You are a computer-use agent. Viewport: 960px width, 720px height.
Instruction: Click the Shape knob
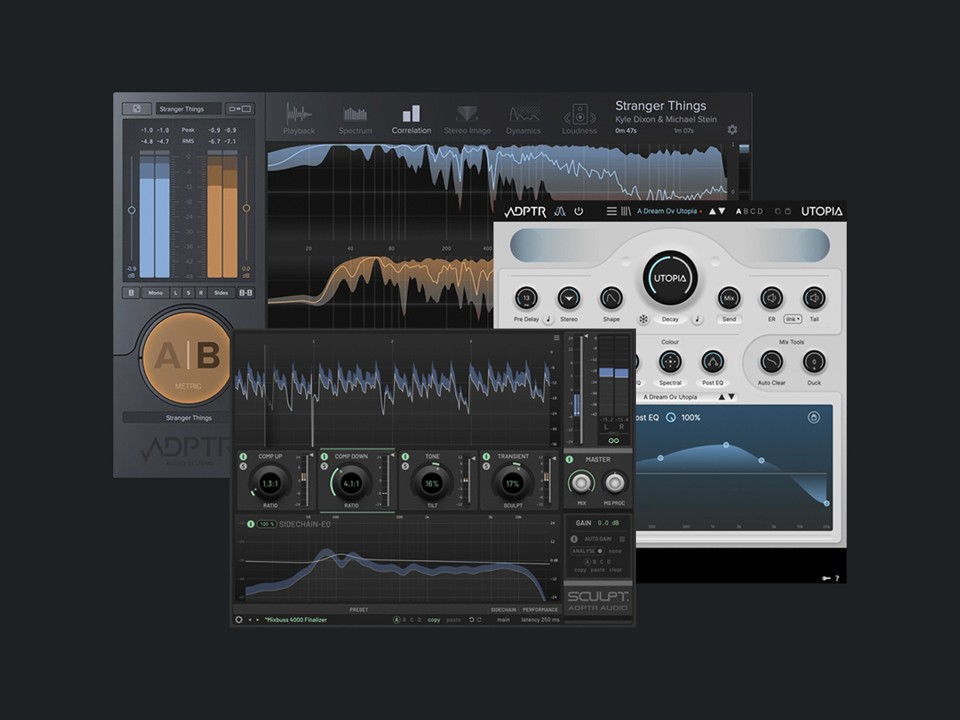coord(611,298)
